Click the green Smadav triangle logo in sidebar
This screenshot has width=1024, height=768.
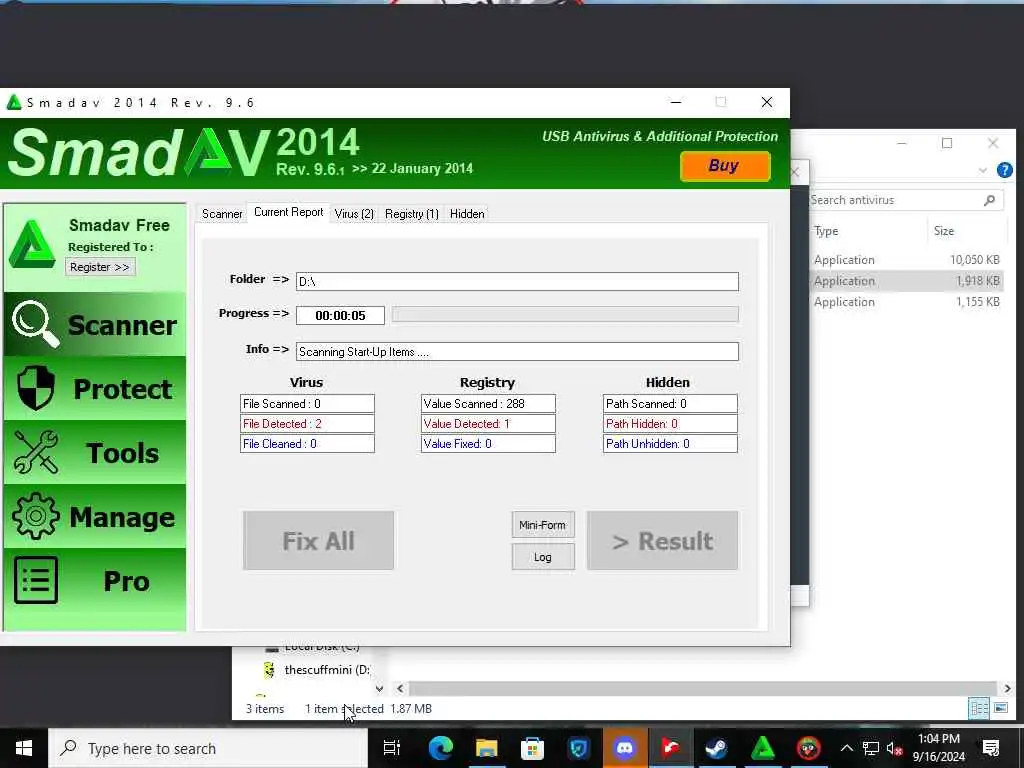(32, 245)
